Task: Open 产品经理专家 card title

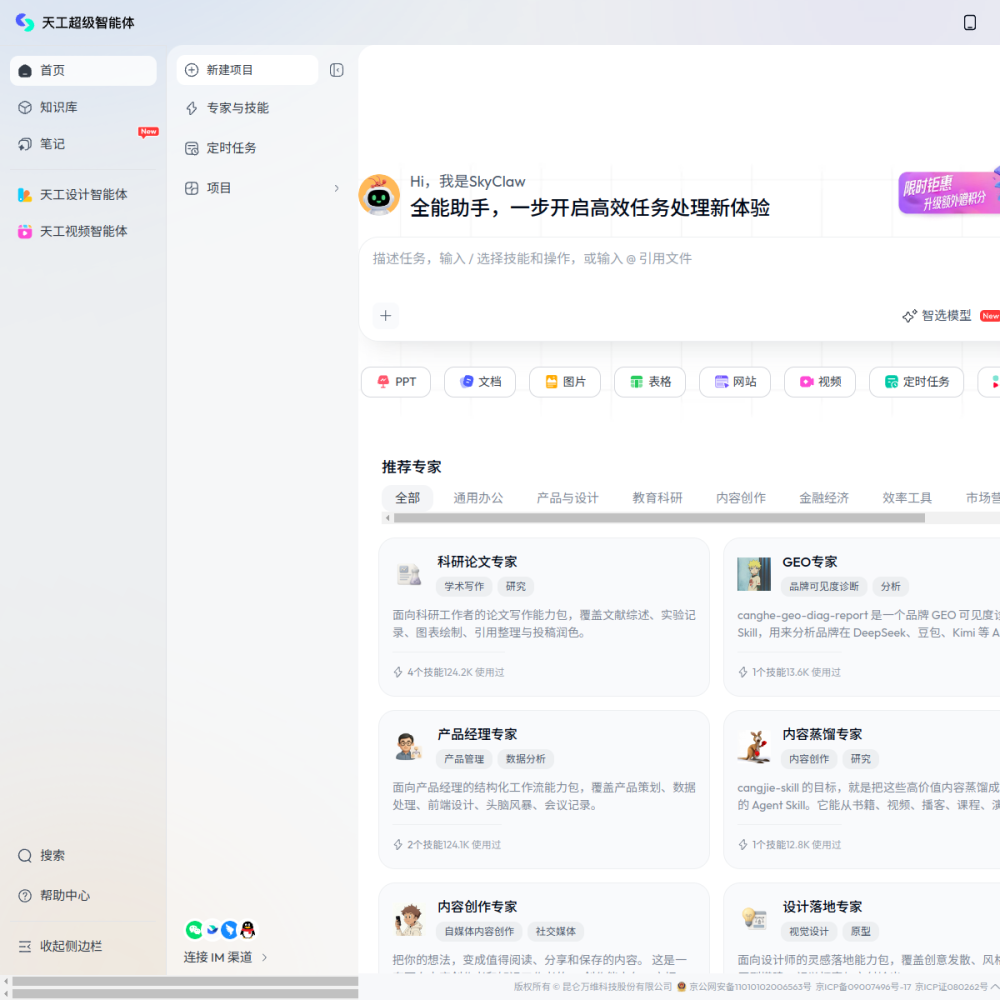Action: (477, 735)
